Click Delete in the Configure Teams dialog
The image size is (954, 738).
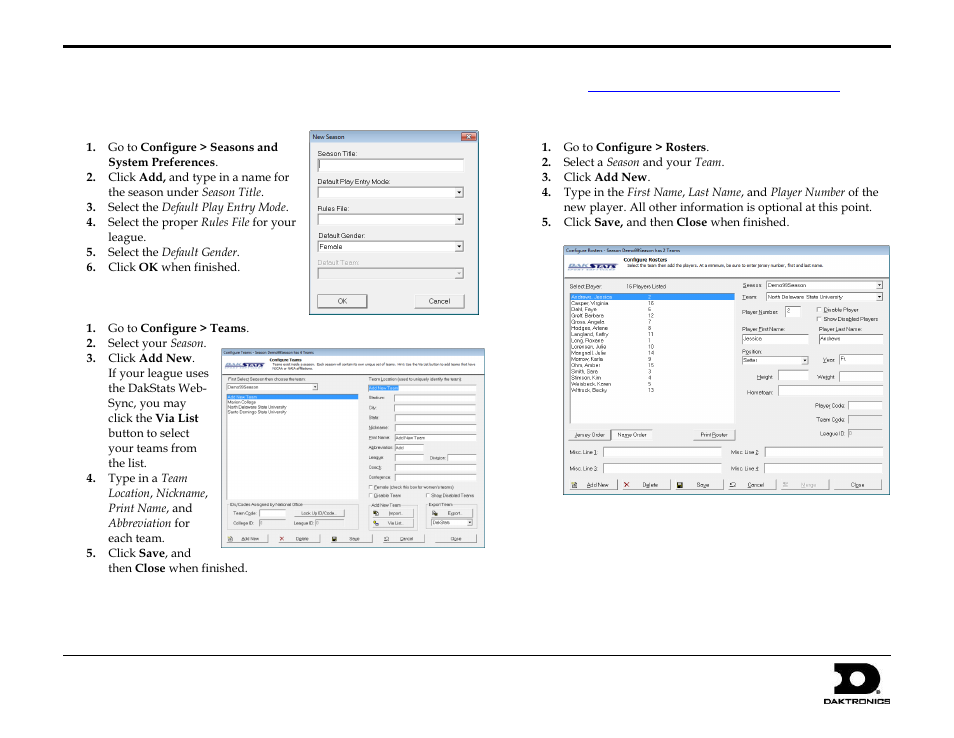tap(299, 539)
